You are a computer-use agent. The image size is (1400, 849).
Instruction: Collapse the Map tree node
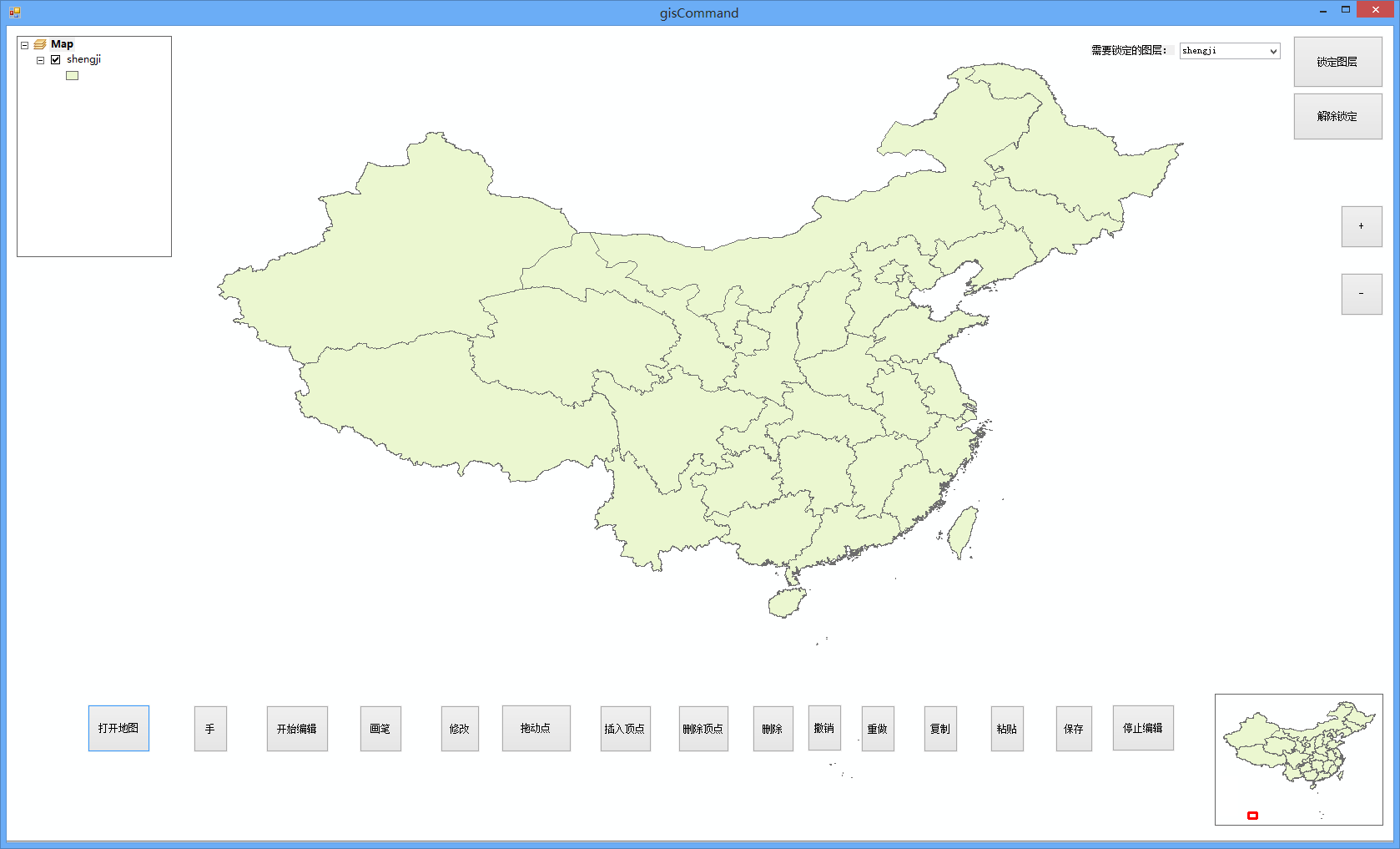(x=25, y=45)
